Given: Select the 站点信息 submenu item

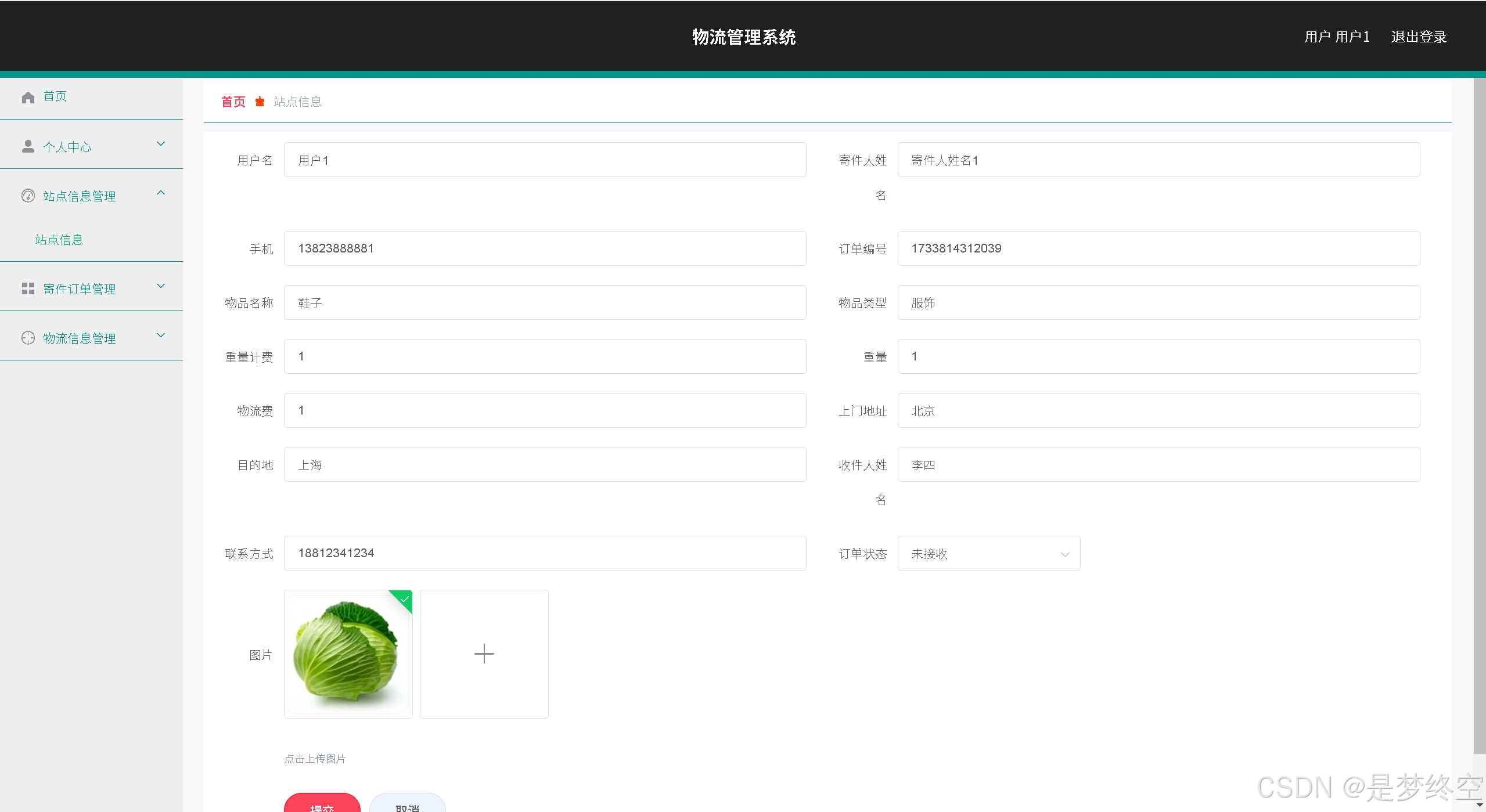Looking at the screenshot, I should (59, 240).
